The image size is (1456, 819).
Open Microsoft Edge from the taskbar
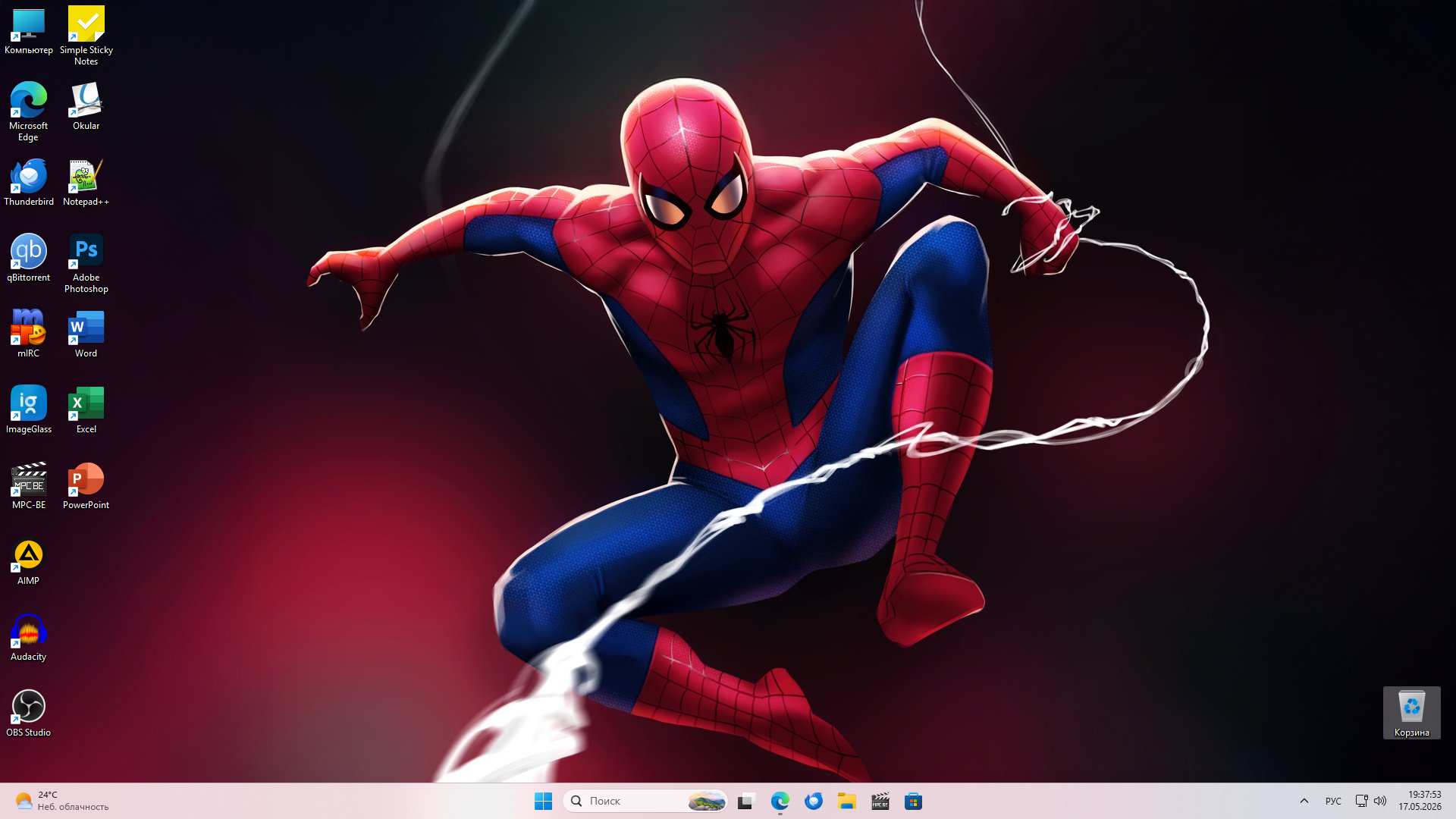[780, 801]
